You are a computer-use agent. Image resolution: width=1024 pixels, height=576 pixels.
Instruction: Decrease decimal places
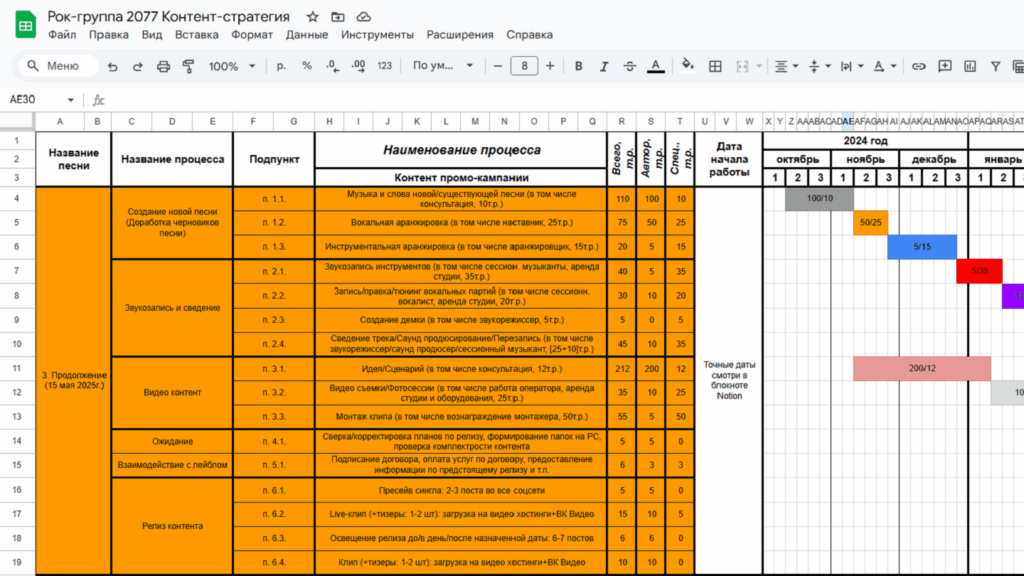point(332,66)
